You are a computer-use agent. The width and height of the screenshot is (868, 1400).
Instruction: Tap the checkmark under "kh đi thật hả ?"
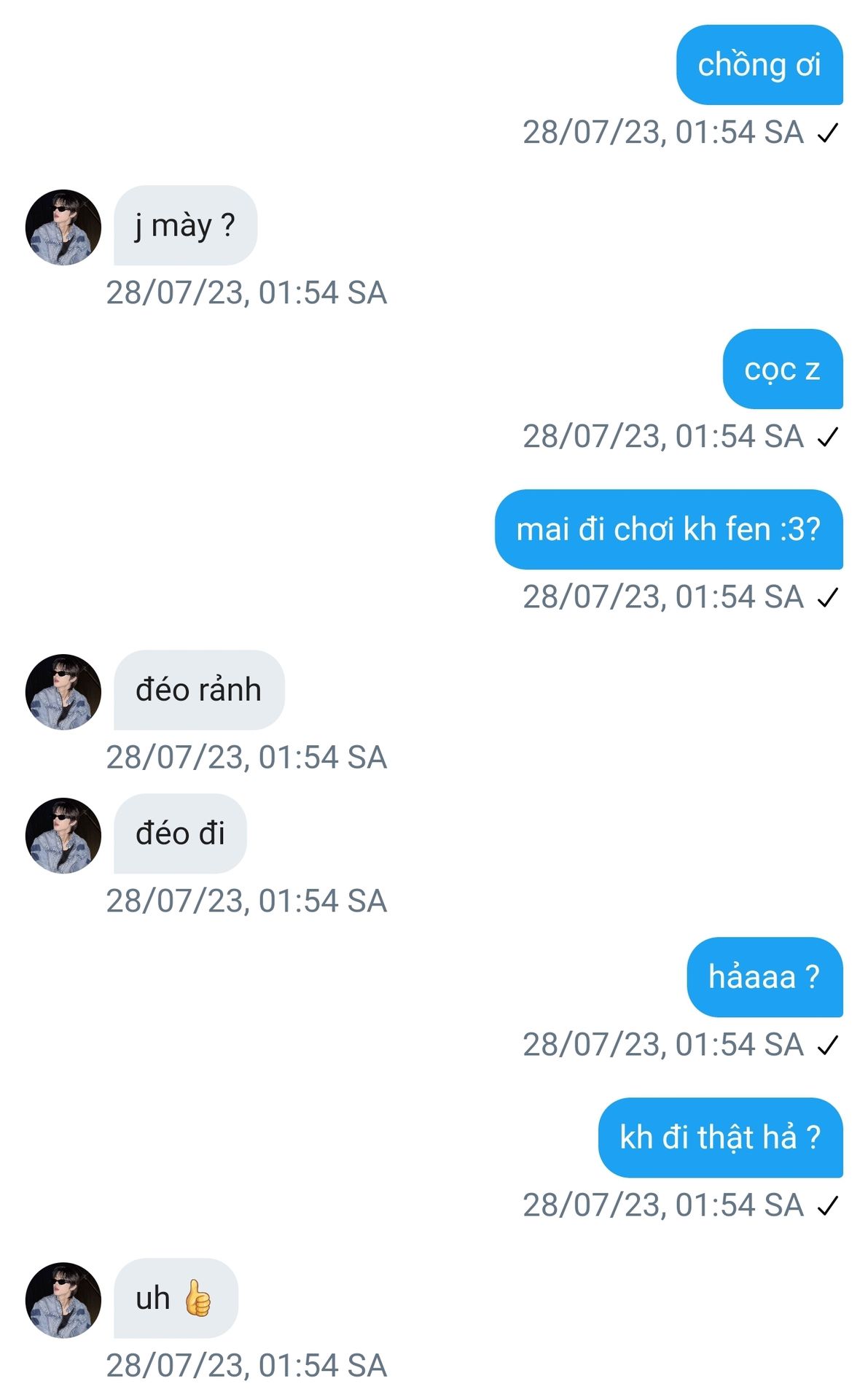point(828,1206)
